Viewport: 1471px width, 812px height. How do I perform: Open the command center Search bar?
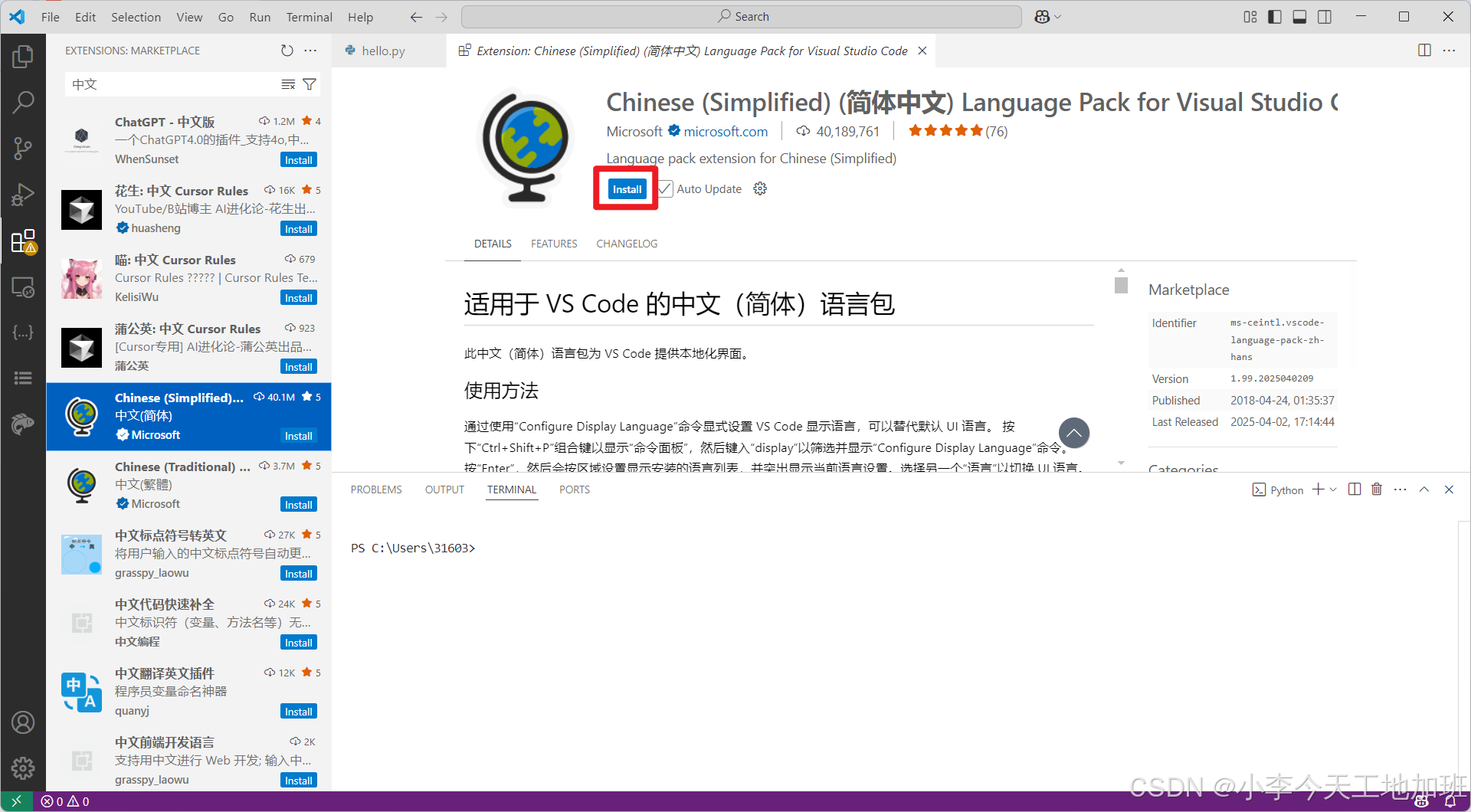[742, 17]
